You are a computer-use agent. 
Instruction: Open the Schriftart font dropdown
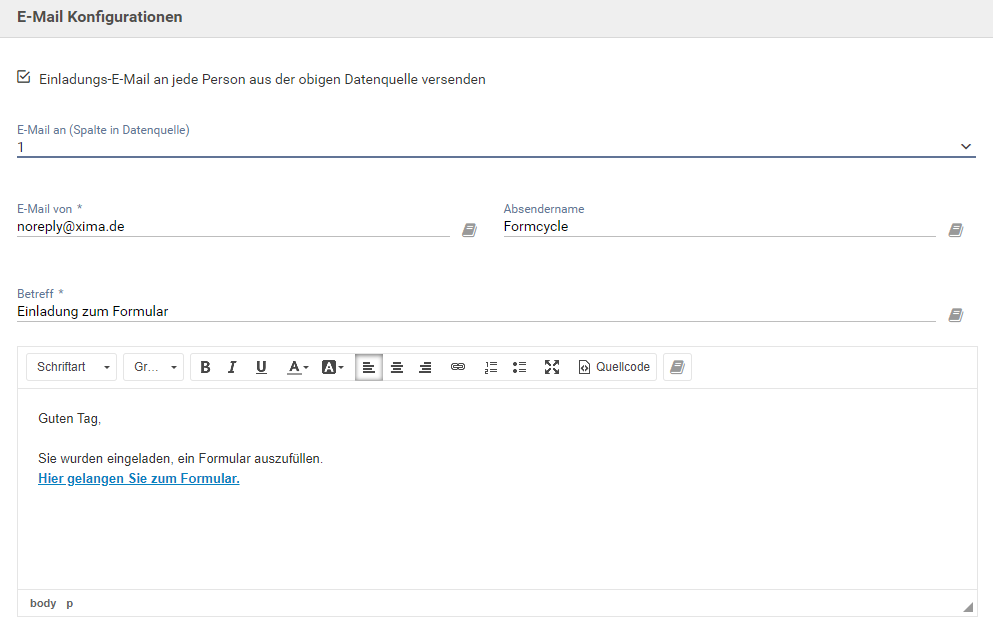pyautogui.click(x=74, y=367)
